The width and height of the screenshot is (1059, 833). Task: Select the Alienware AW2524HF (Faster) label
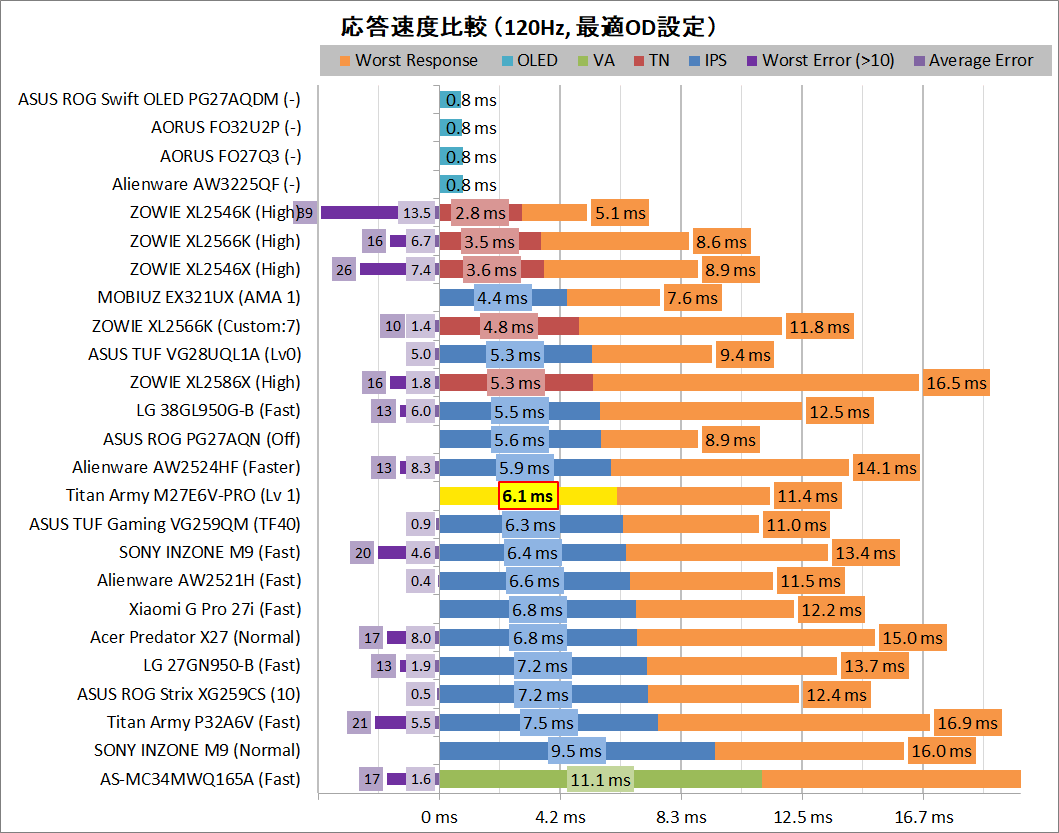[x=186, y=468]
